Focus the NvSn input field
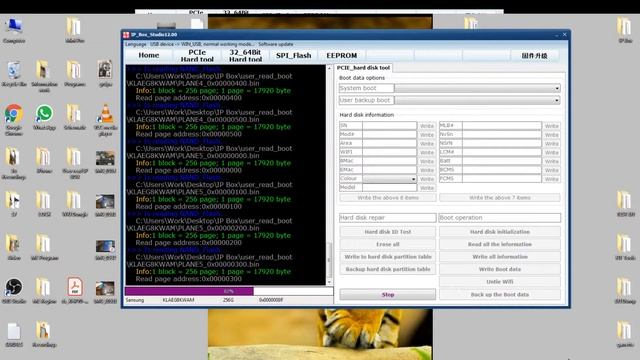Screen dimensions: 640x360 tap(502, 134)
